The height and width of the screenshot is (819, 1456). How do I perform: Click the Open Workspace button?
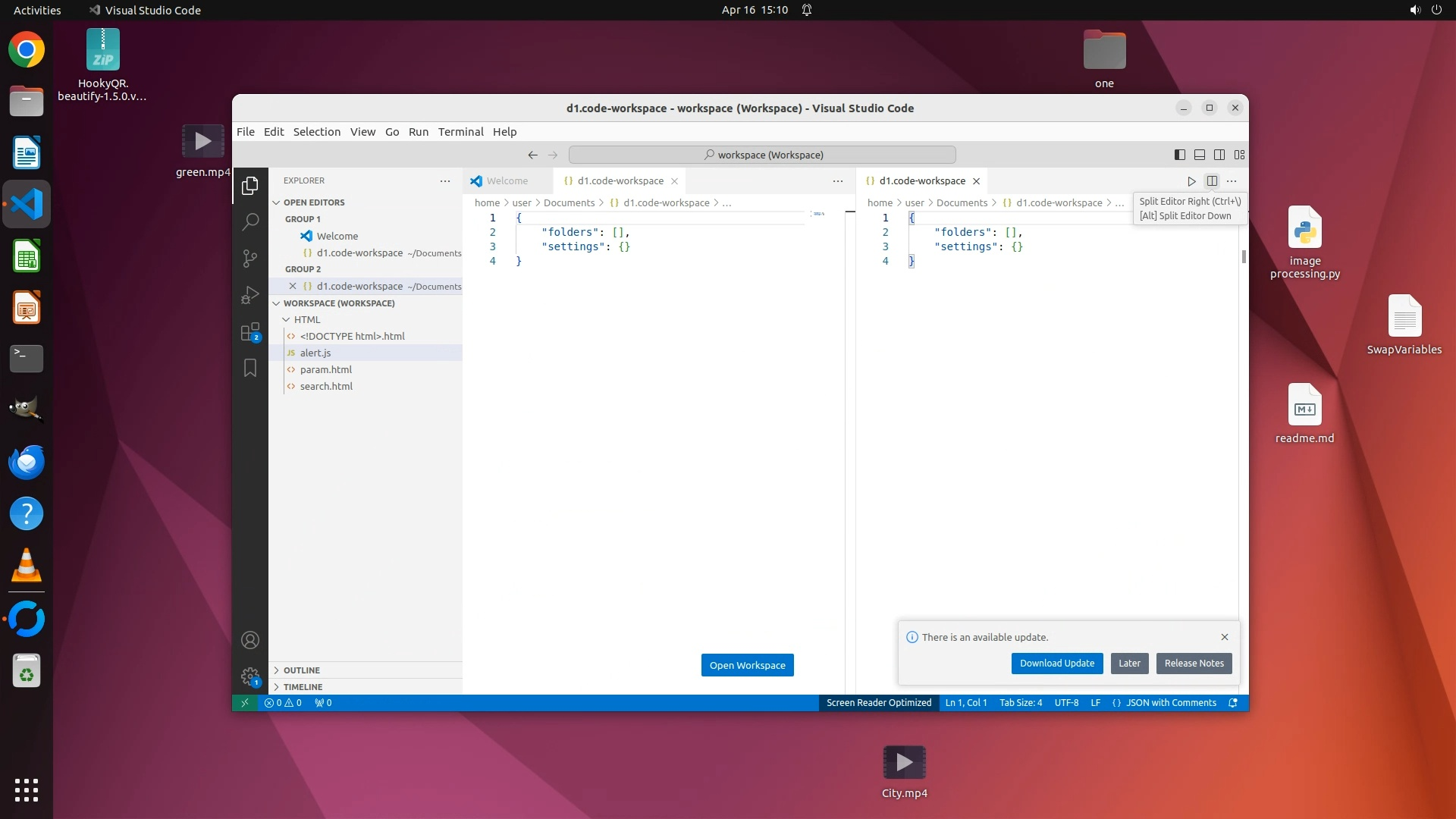click(747, 665)
